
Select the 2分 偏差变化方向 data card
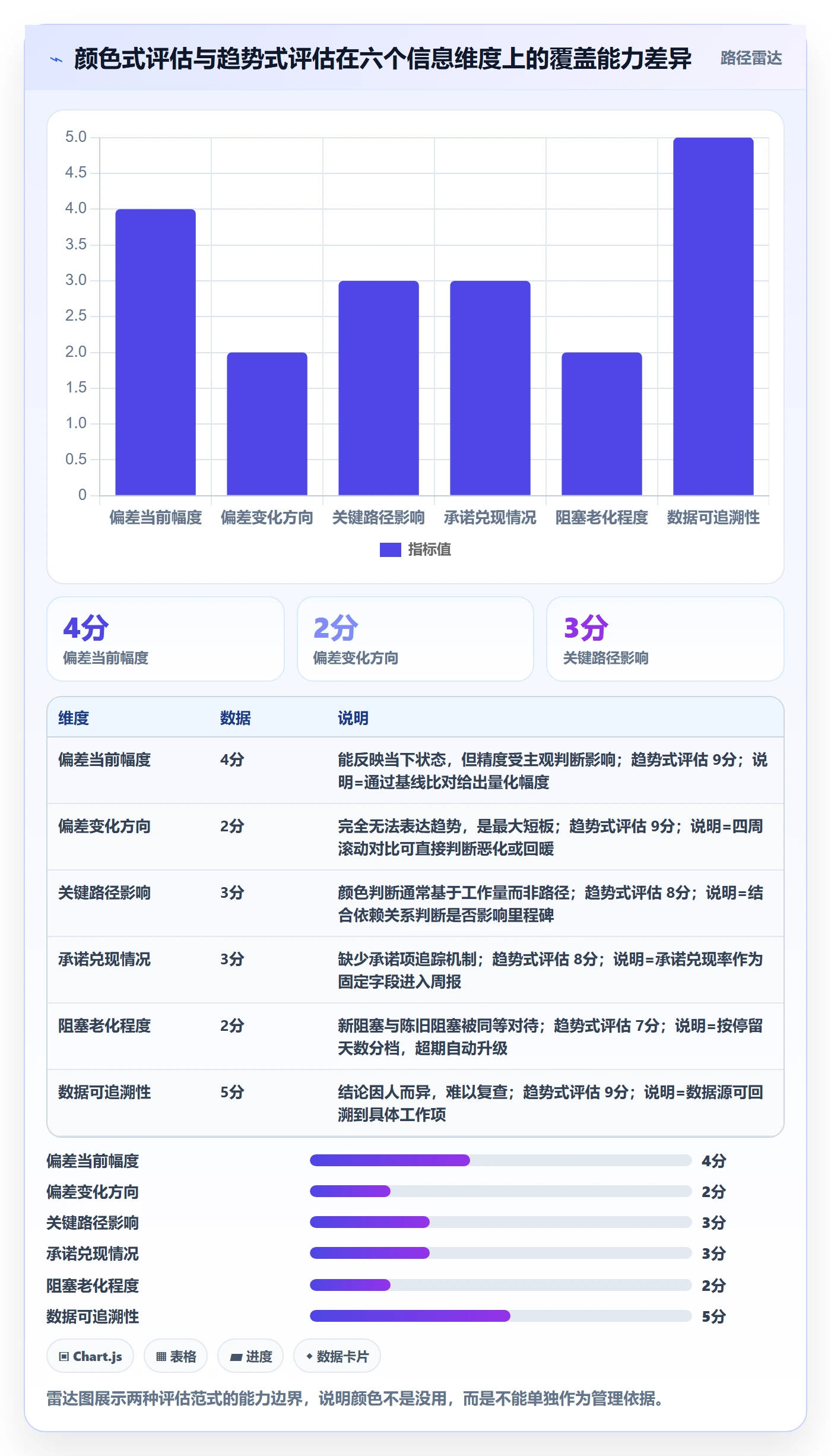(415, 639)
